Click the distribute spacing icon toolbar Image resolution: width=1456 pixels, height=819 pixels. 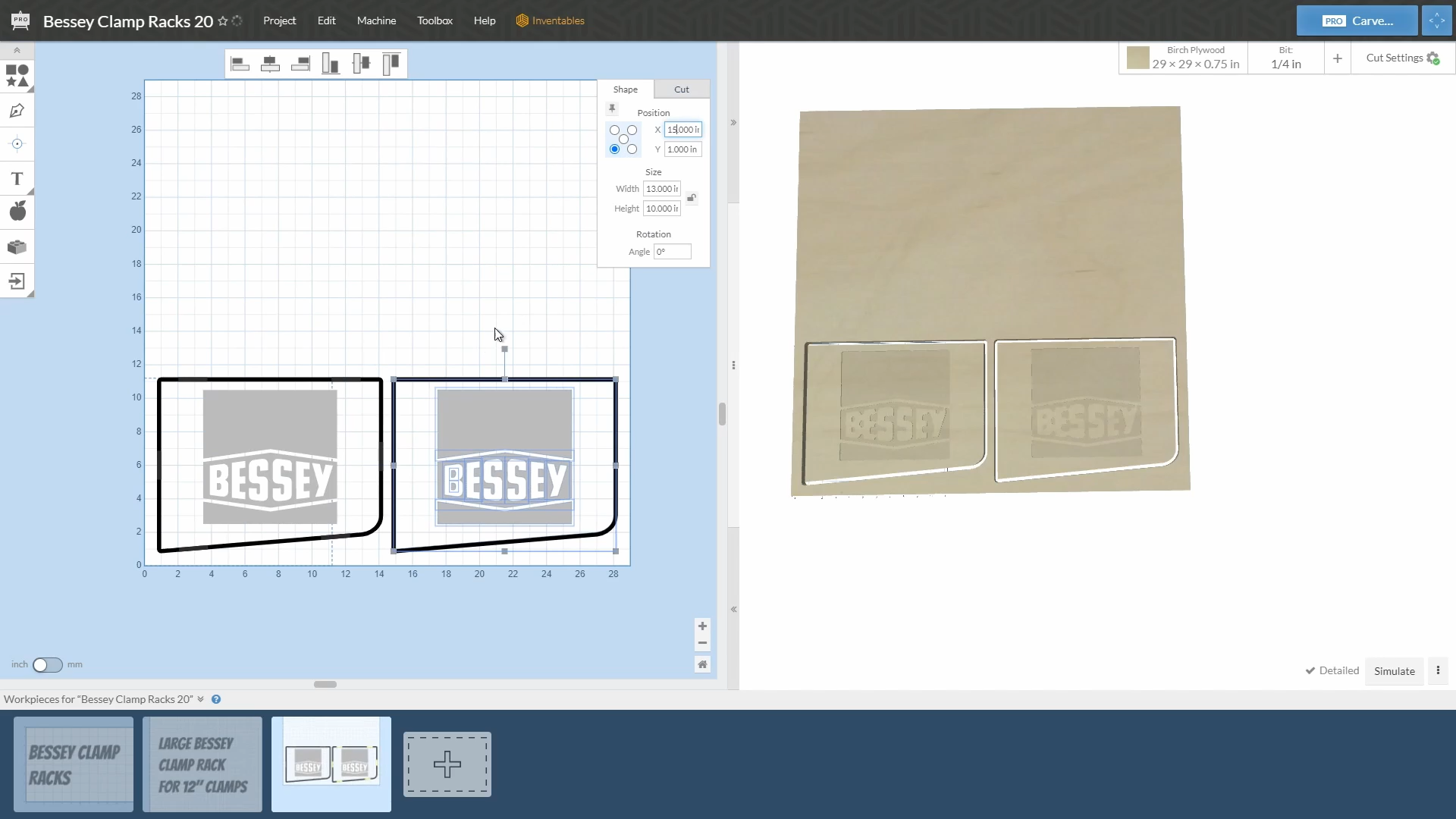click(x=361, y=62)
